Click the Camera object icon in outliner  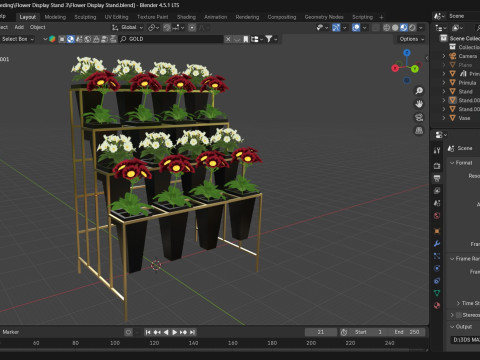(453, 56)
